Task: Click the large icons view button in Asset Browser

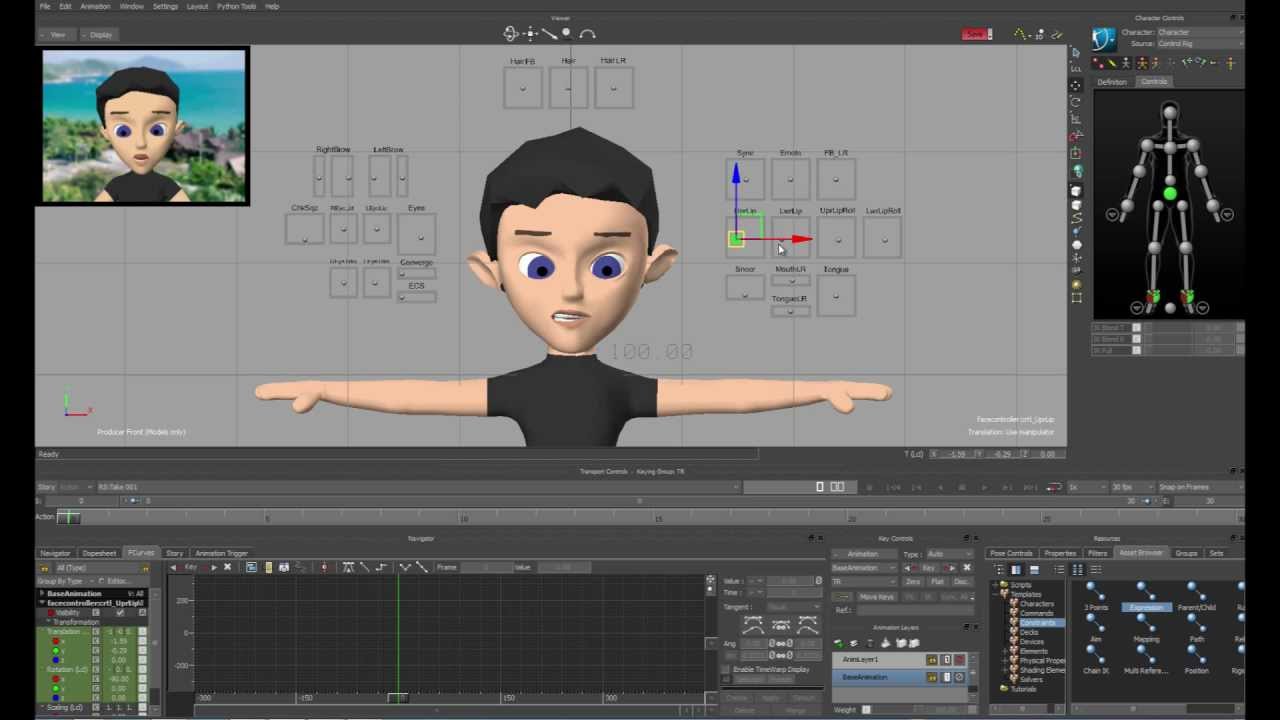Action: click(1078, 569)
